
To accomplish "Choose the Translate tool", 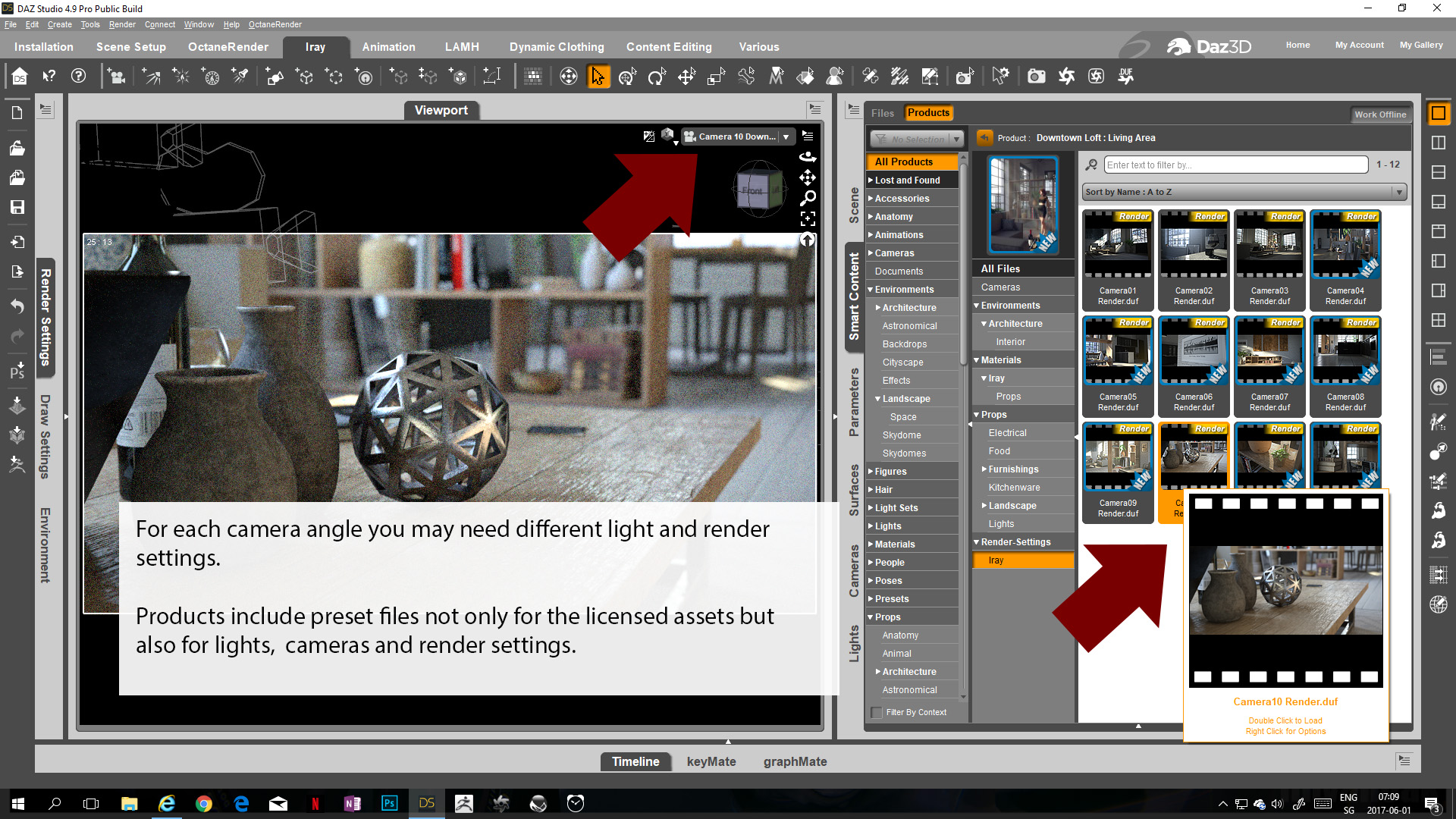I will (686, 76).
